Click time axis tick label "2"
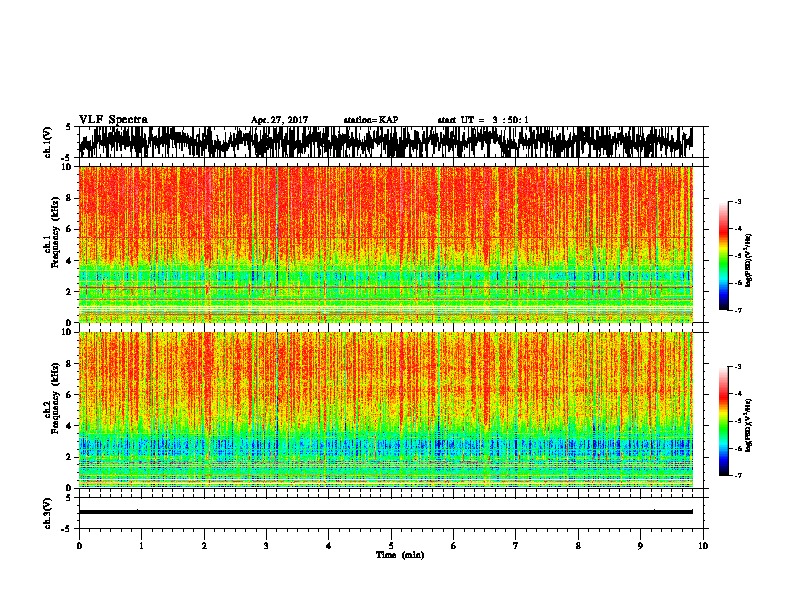792x612 pixels. coord(204,546)
